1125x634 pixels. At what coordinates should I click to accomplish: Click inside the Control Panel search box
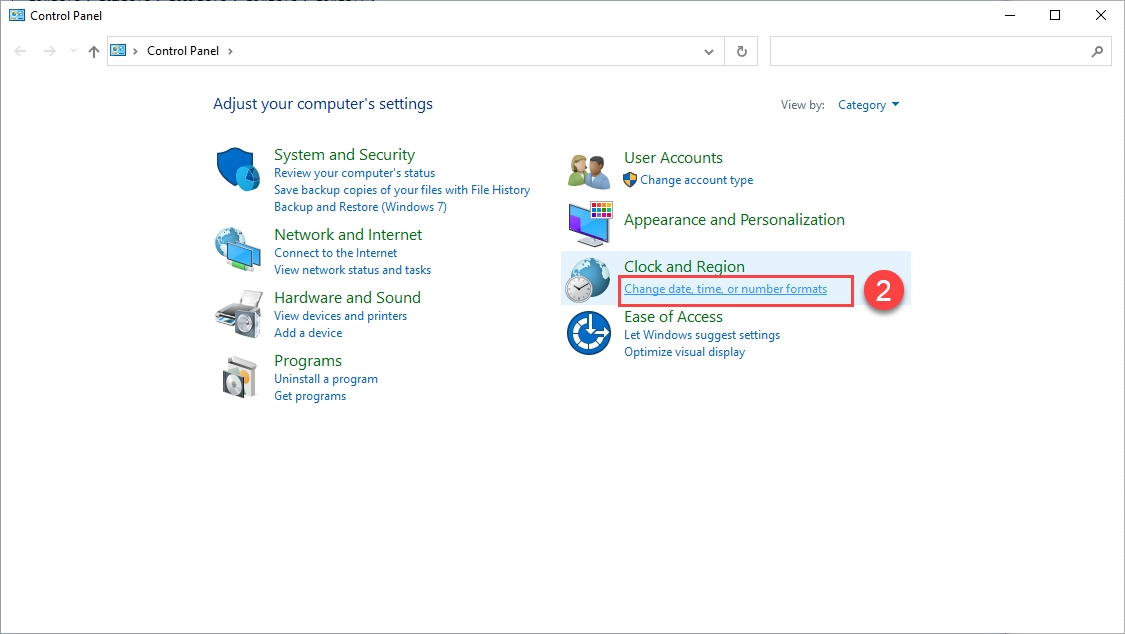coord(930,51)
